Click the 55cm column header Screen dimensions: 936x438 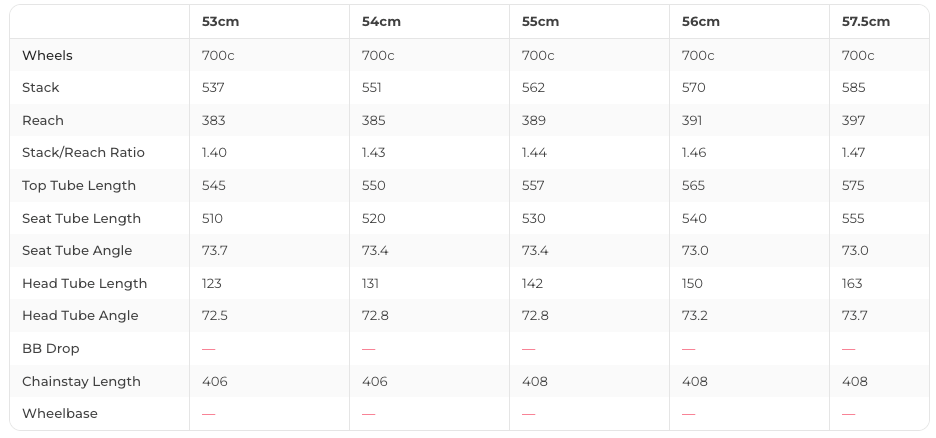click(540, 22)
